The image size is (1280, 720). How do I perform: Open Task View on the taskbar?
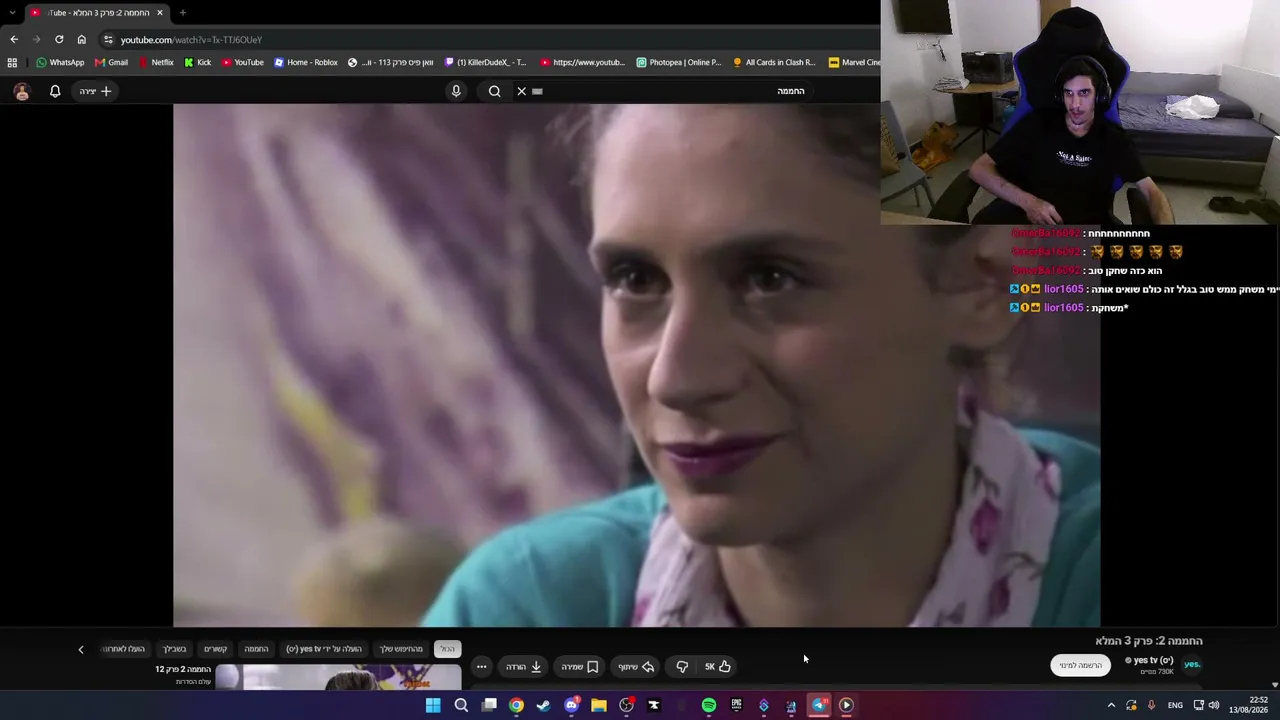tap(489, 705)
